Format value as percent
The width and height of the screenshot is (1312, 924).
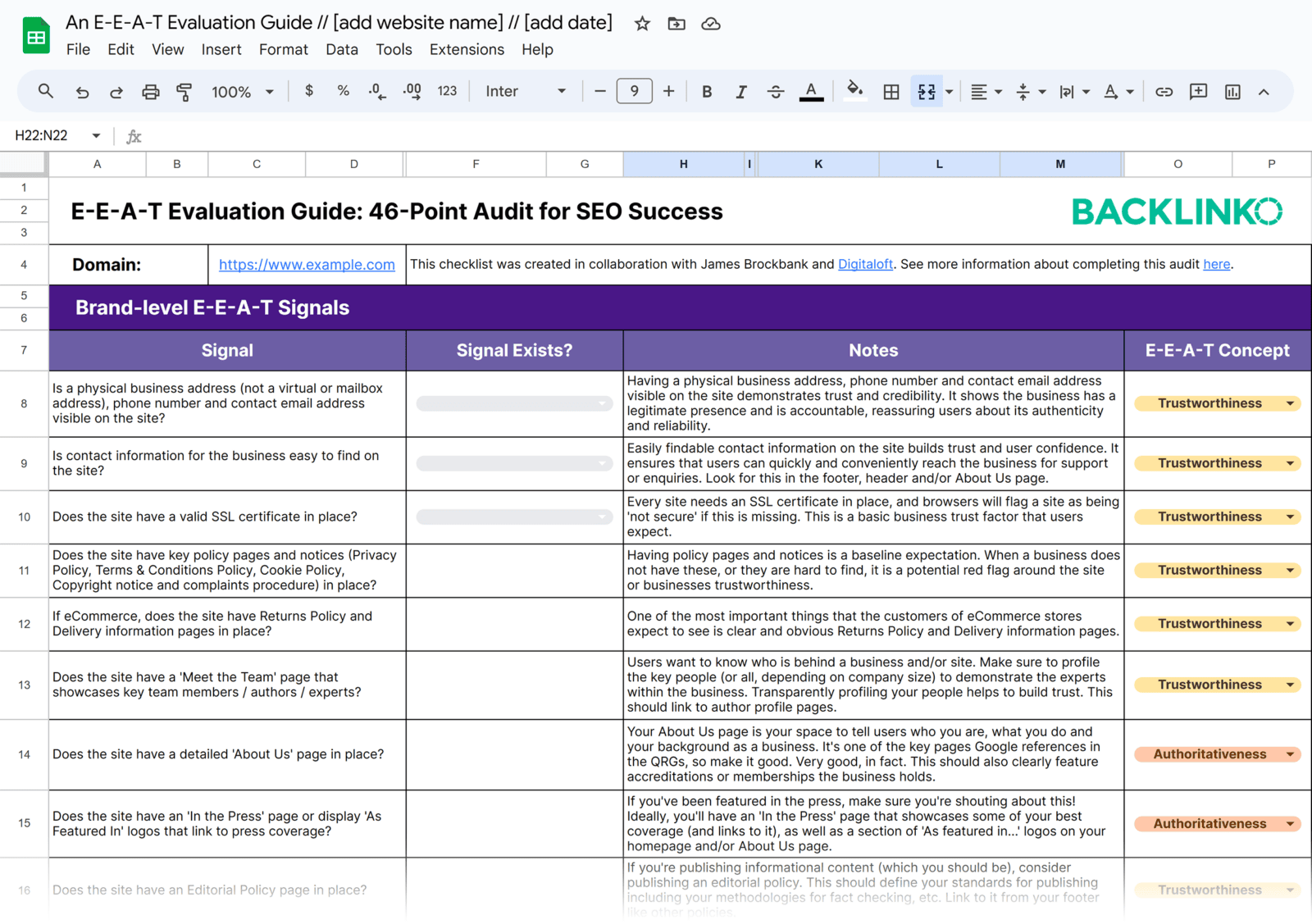click(343, 91)
